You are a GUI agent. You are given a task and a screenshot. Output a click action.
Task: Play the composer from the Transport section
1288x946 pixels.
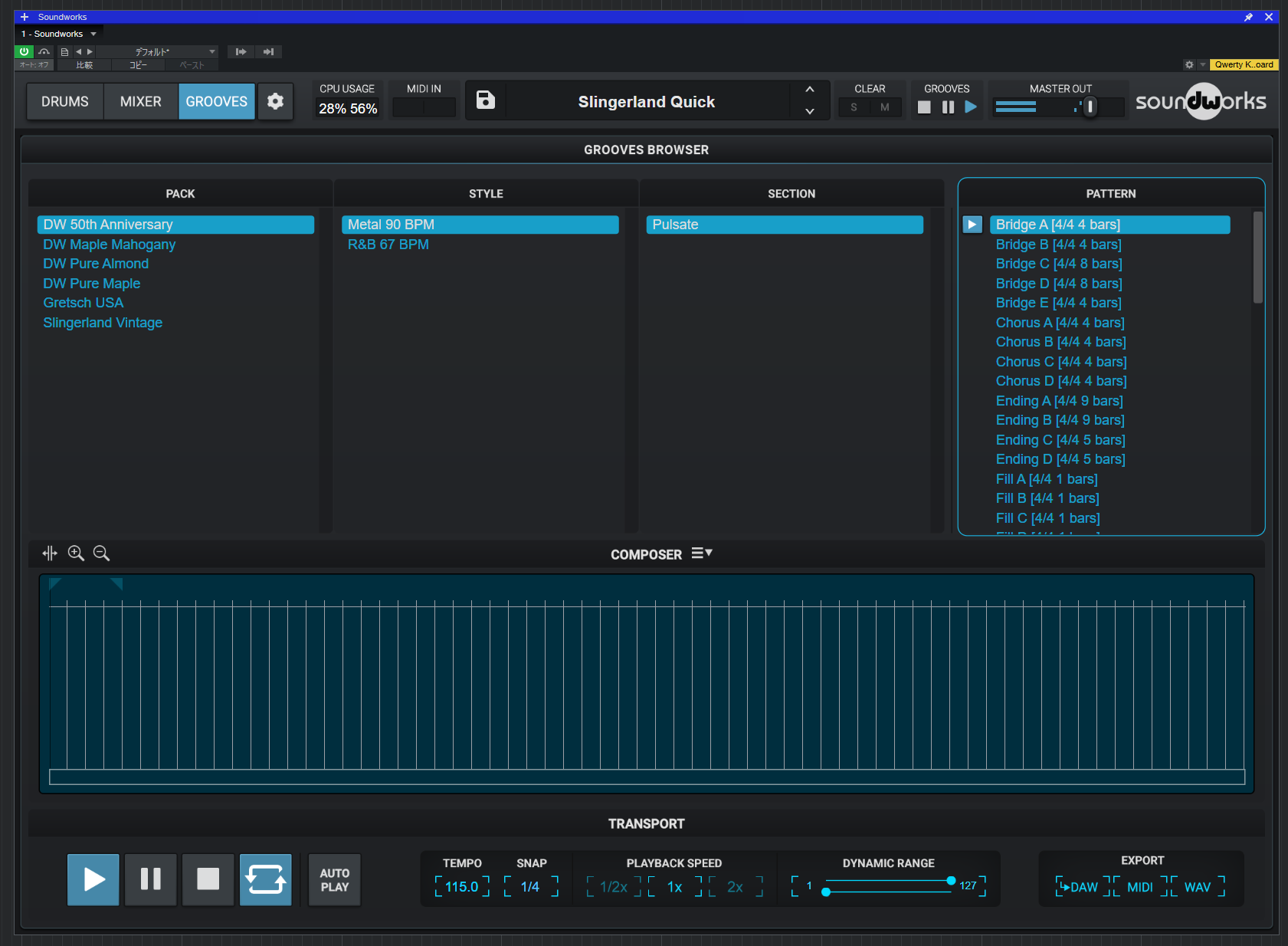(93, 879)
